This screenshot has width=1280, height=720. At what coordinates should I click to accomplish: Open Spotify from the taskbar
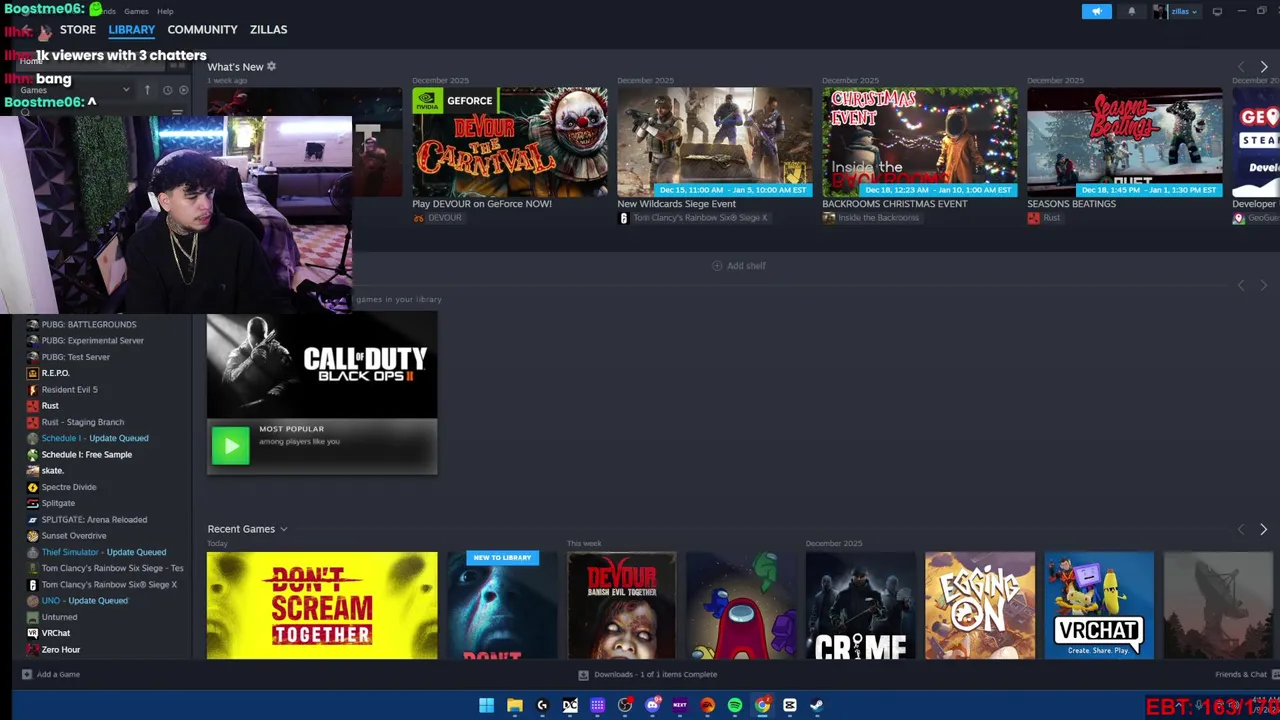[734, 705]
